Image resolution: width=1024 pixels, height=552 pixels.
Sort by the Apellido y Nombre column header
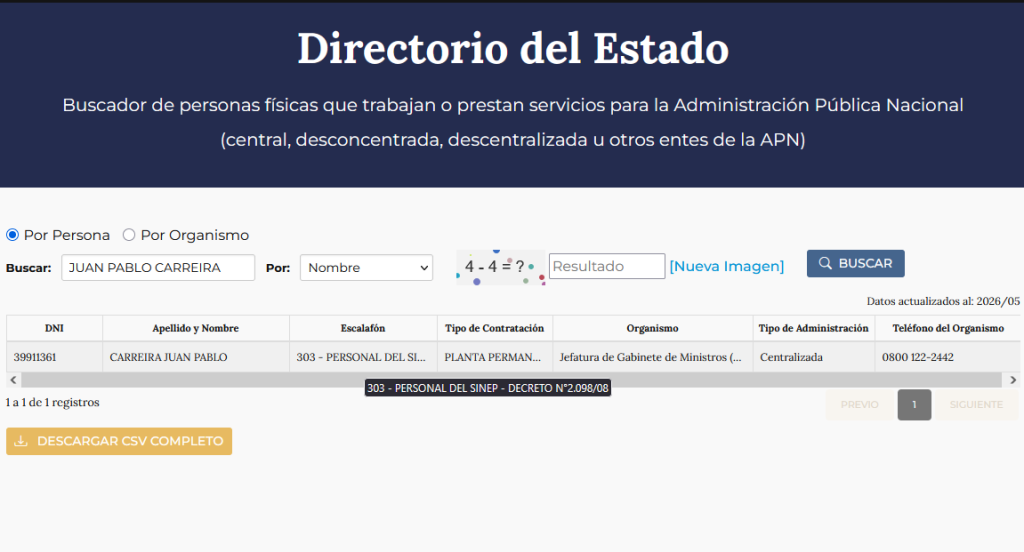195,328
